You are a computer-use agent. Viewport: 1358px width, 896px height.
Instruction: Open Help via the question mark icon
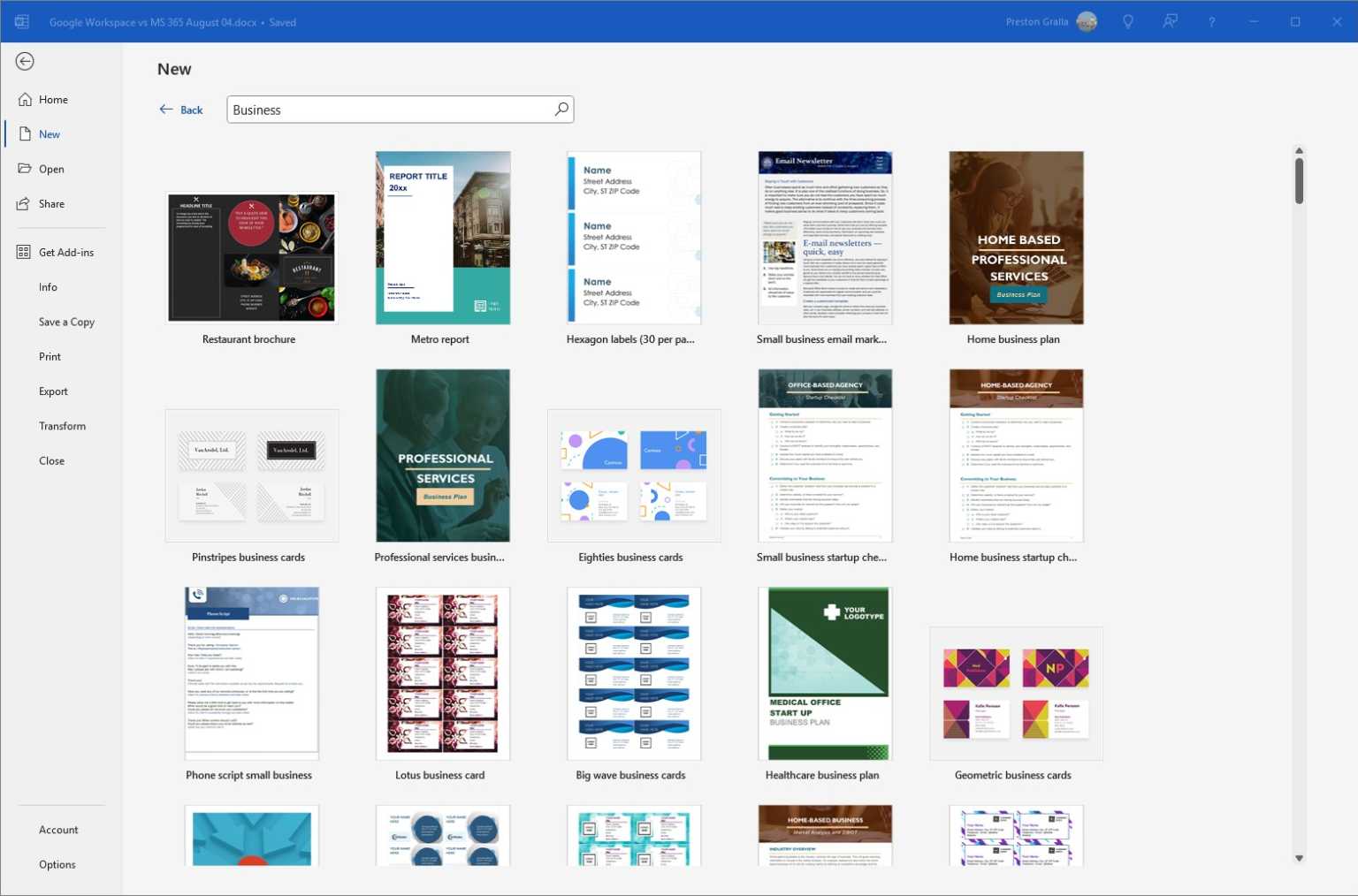point(1211,21)
